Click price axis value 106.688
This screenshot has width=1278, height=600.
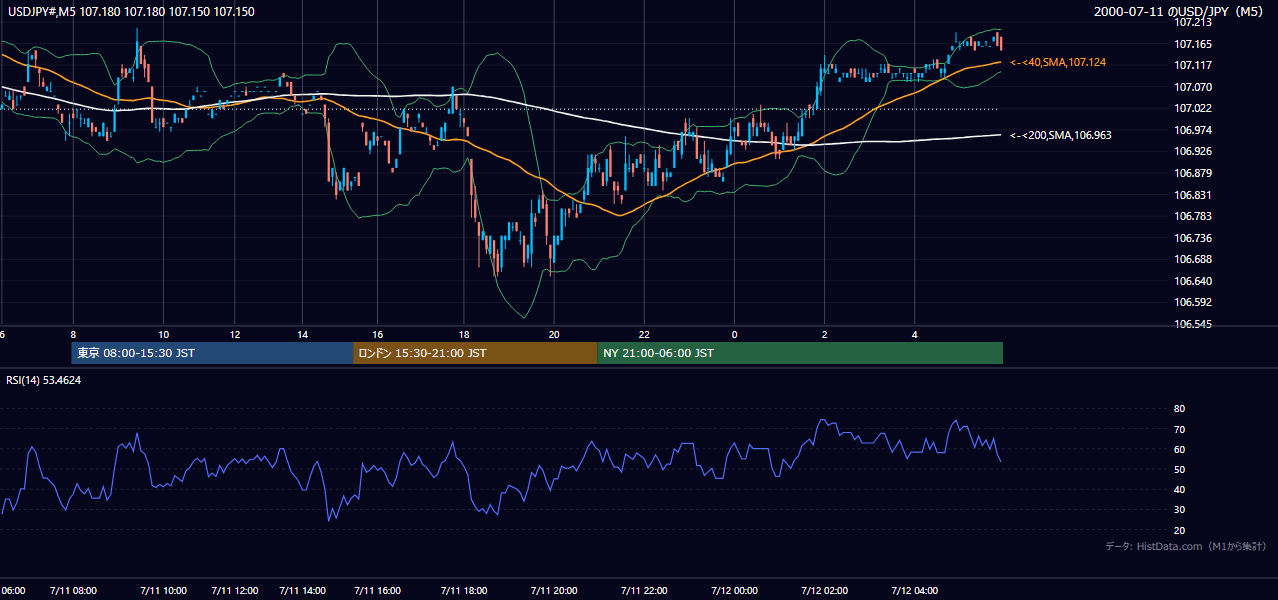1193,259
